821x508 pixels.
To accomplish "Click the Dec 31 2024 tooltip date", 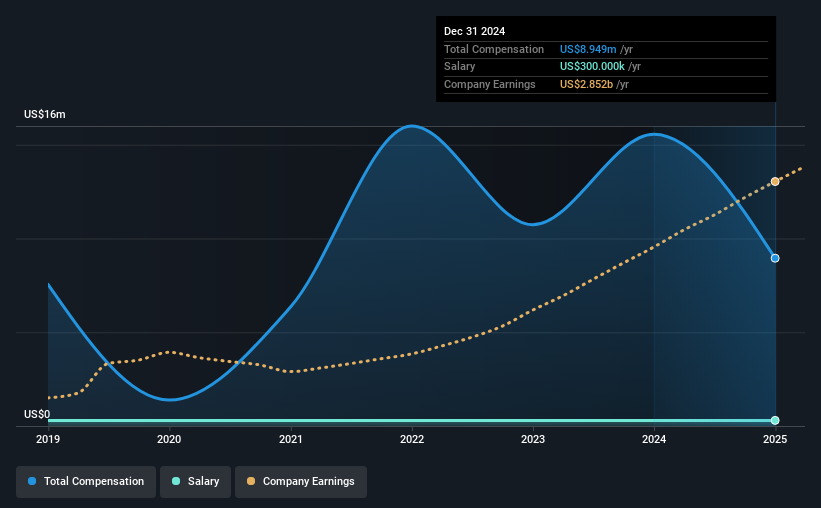I will (474, 31).
